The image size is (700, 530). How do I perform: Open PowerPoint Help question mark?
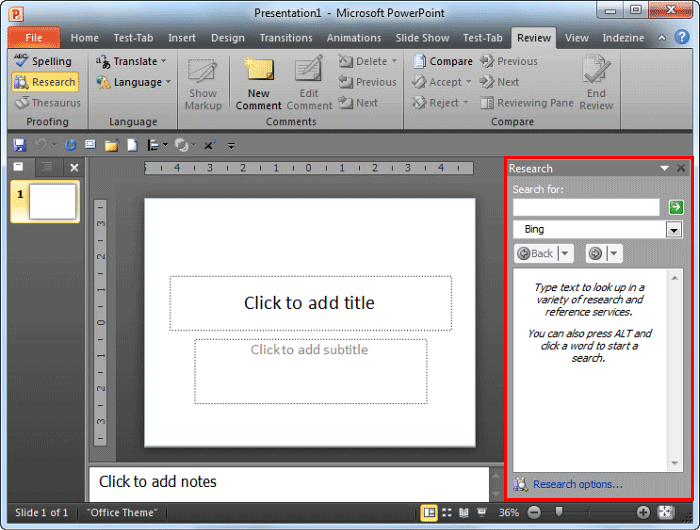682,37
